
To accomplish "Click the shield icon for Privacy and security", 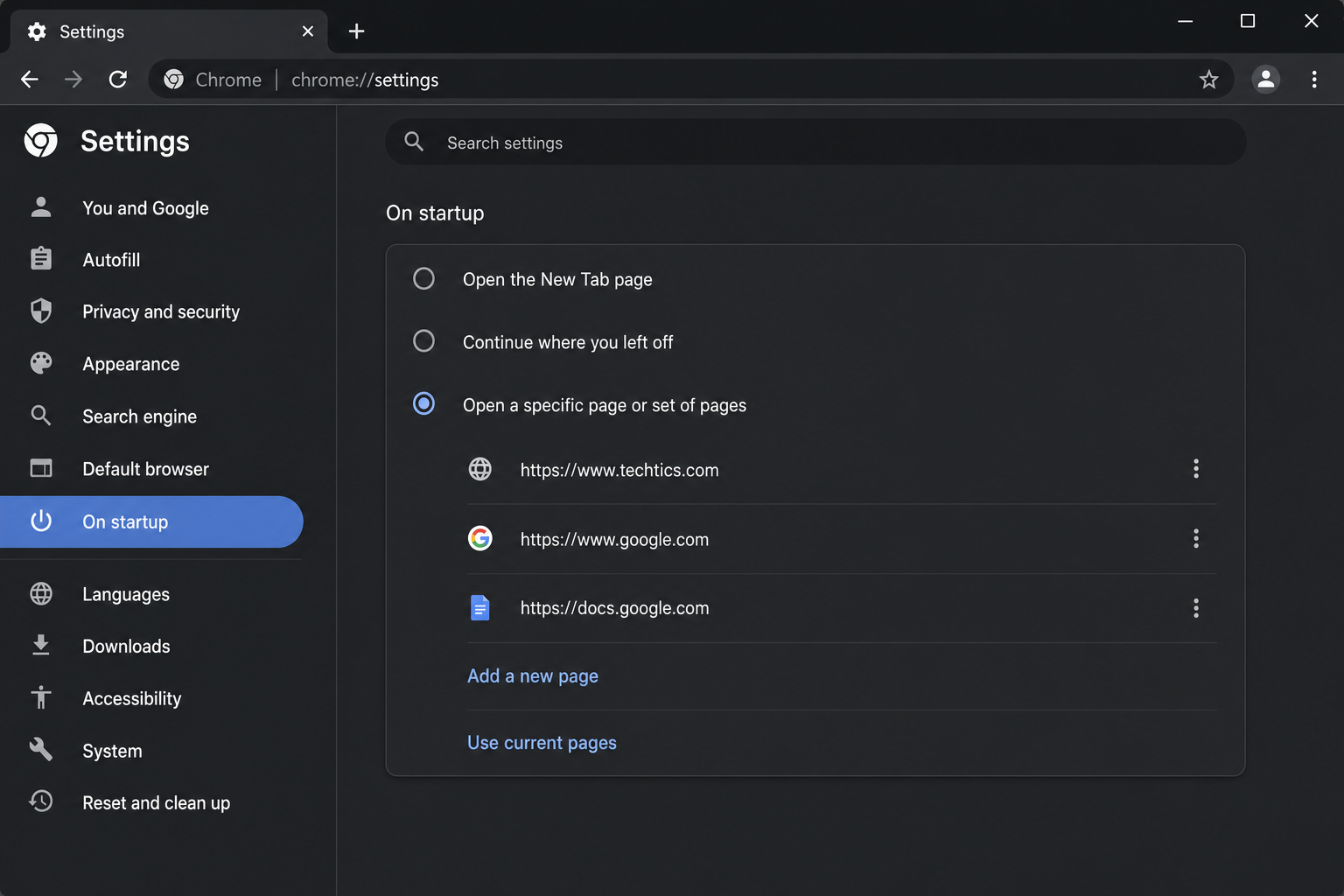I will click(41, 311).
